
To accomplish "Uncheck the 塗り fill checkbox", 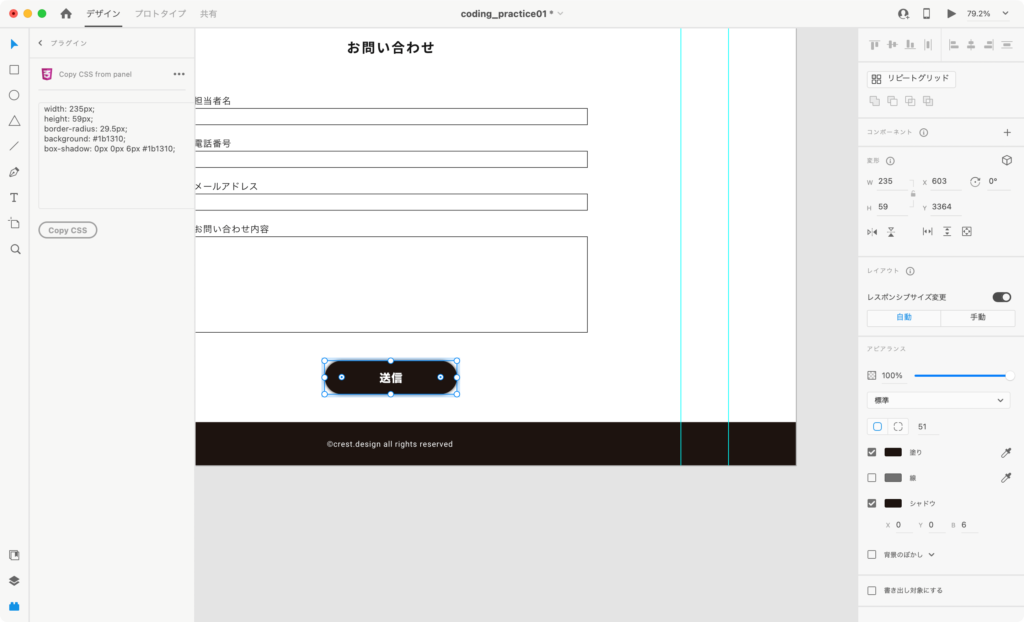I will coord(872,452).
